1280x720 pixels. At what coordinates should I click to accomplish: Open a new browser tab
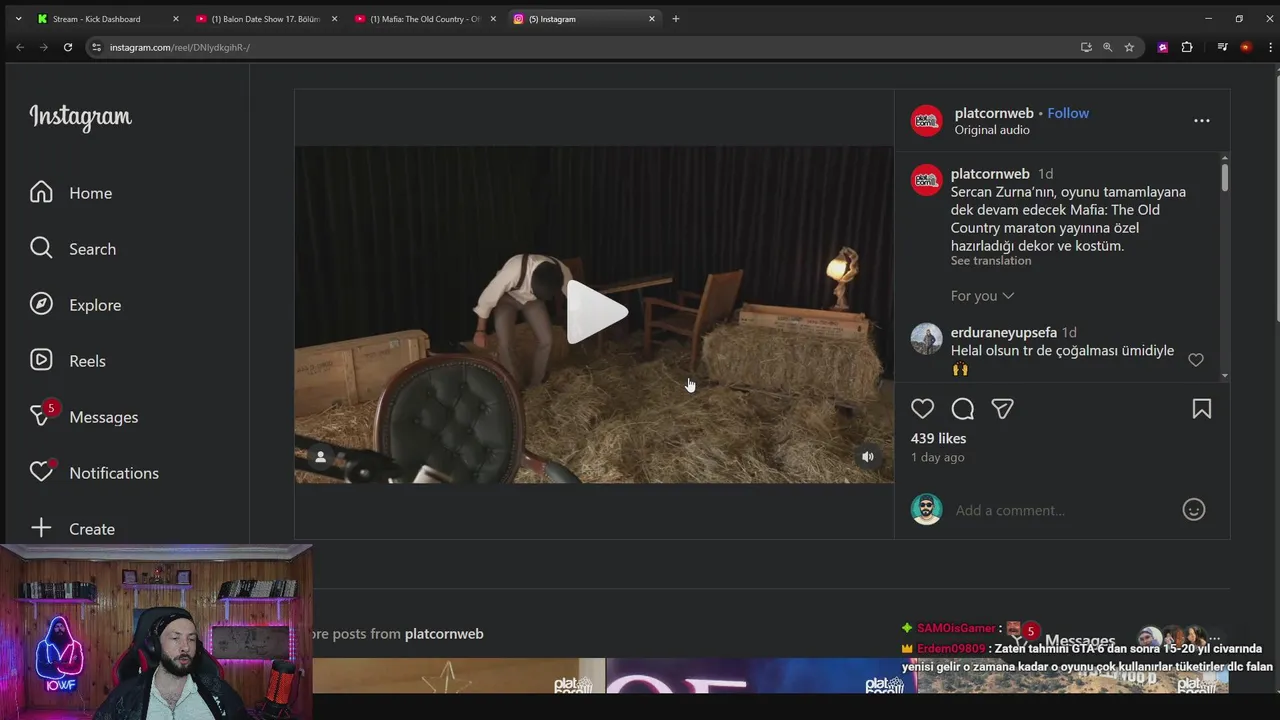click(x=676, y=19)
